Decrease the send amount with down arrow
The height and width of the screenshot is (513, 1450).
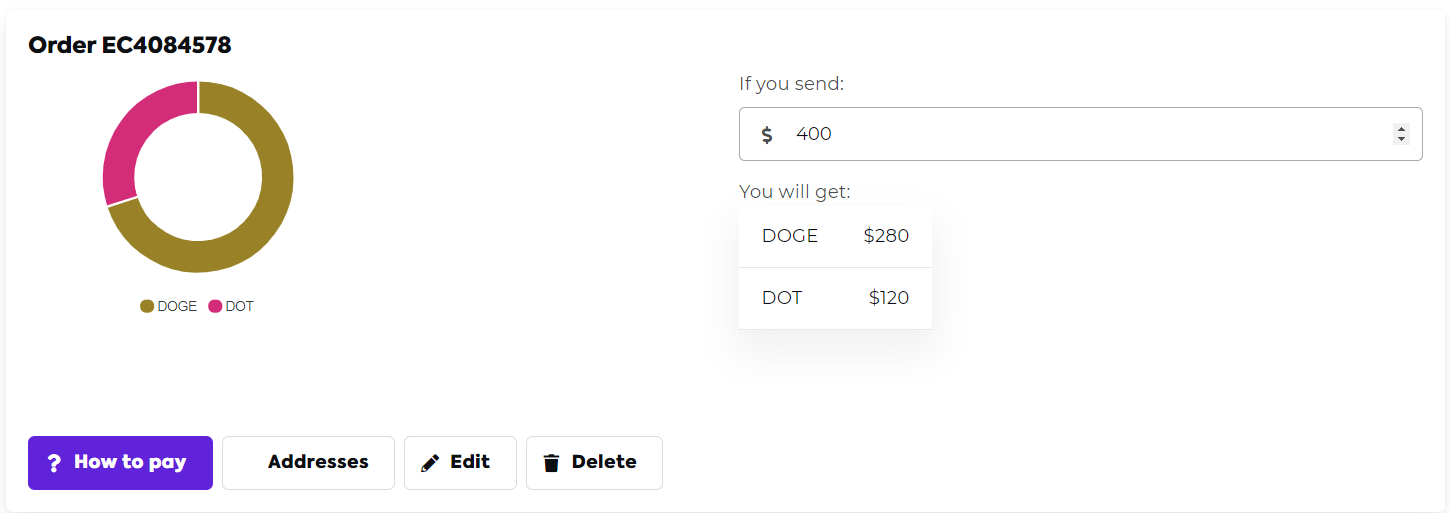click(1401, 139)
